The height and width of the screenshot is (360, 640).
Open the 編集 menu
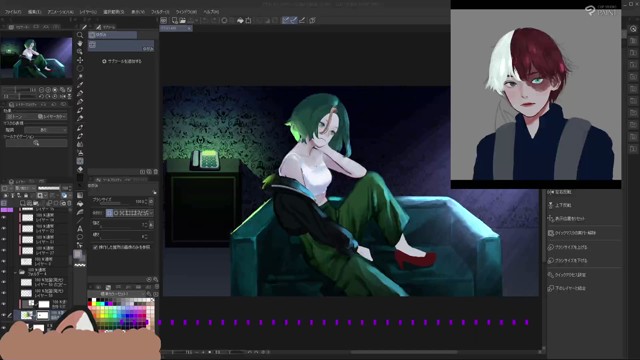point(35,12)
